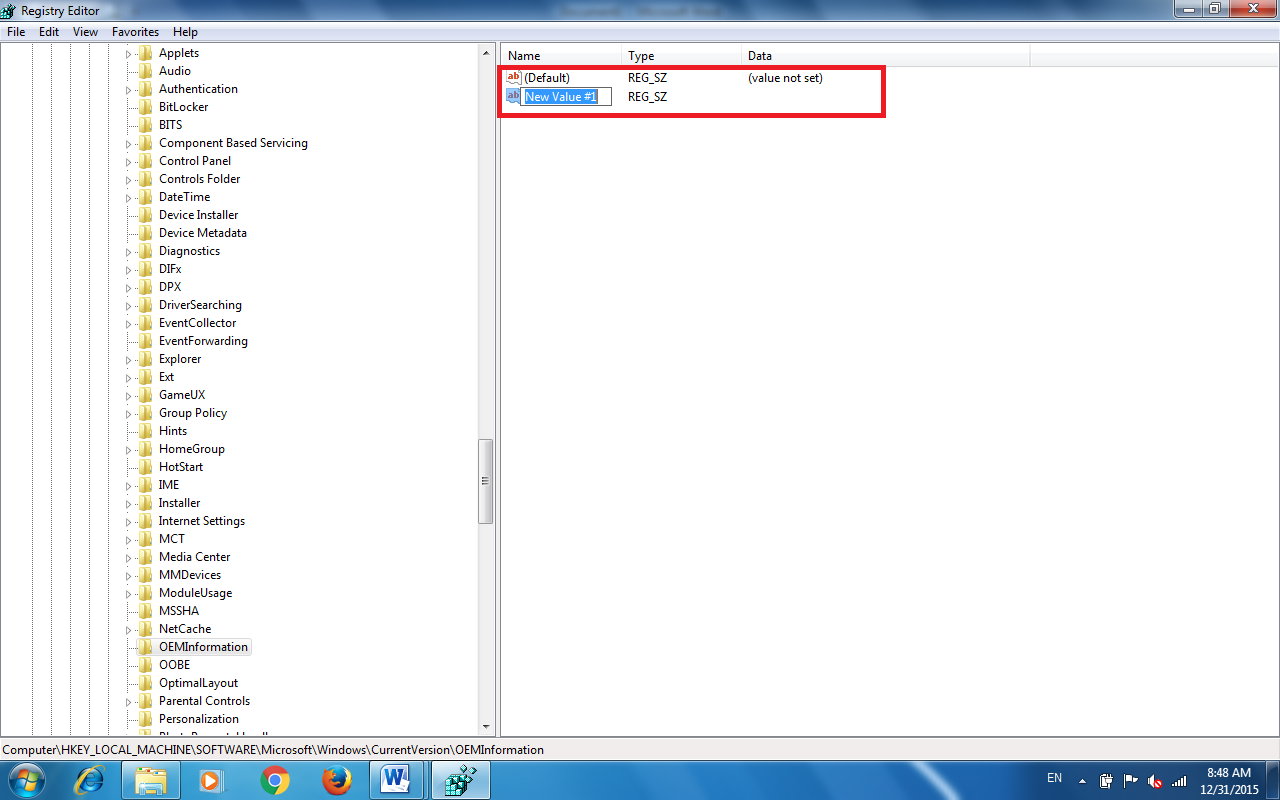Click the Device Installer folder icon
Image resolution: width=1280 pixels, height=800 pixels.
coord(146,215)
